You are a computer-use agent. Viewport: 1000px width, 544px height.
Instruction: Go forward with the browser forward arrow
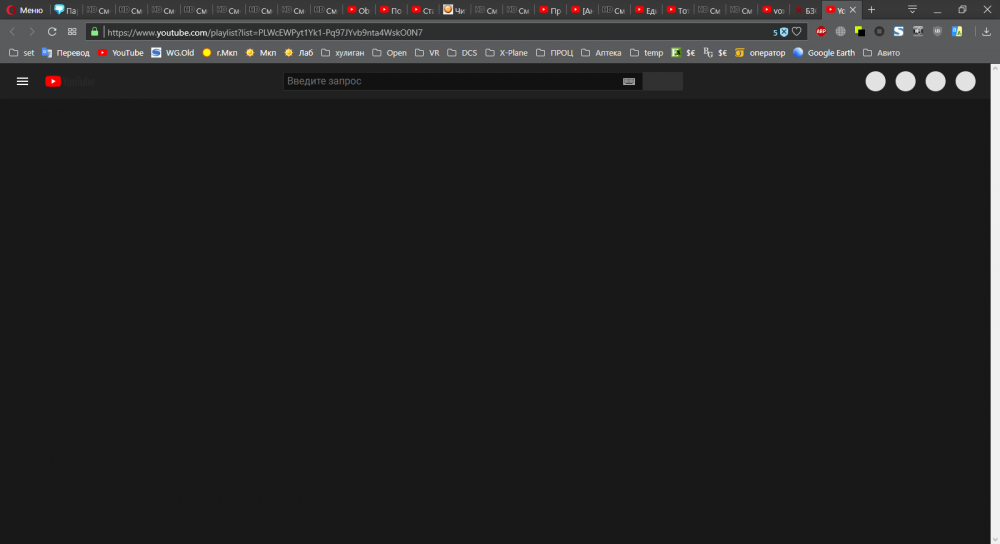31,32
